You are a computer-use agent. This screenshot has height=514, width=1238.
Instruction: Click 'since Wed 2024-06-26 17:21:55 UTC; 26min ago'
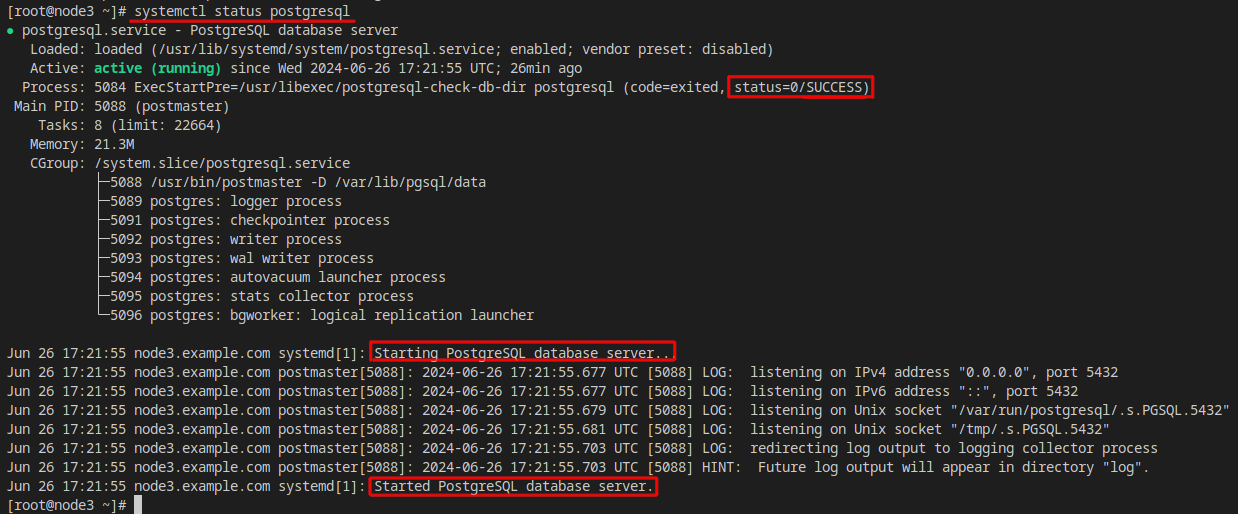click(406, 68)
